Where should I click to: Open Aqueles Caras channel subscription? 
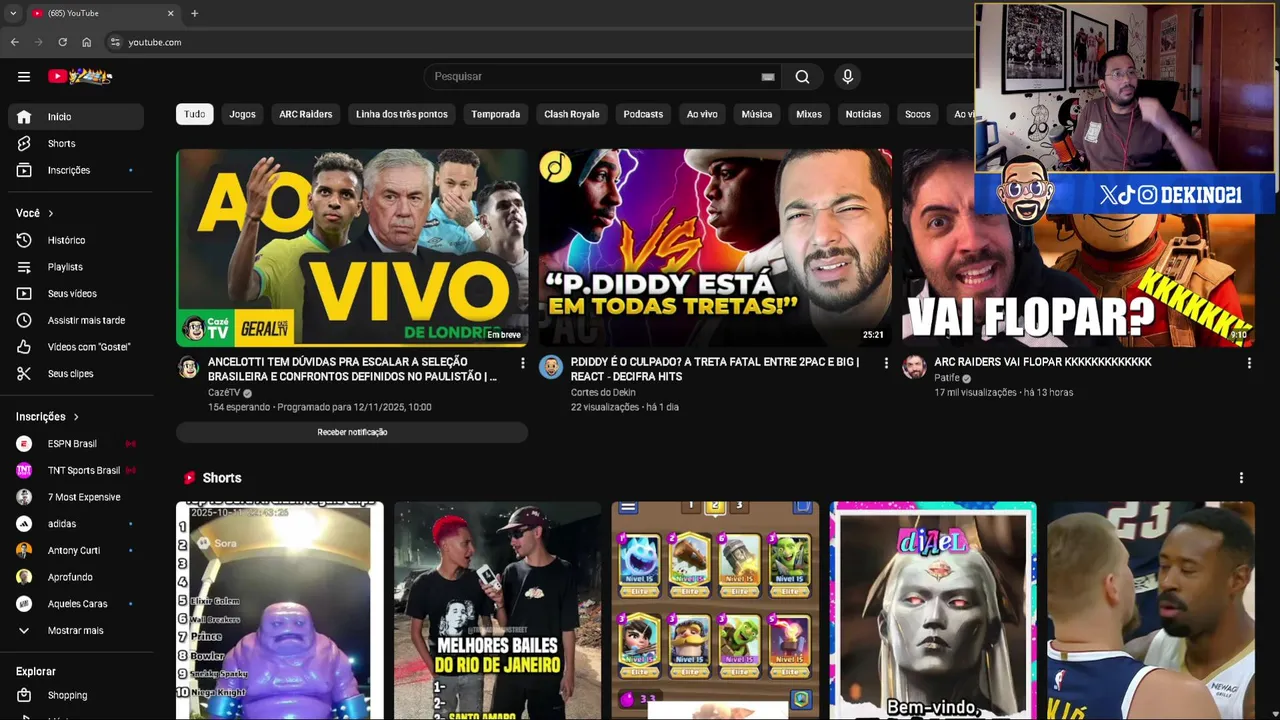tap(76, 604)
